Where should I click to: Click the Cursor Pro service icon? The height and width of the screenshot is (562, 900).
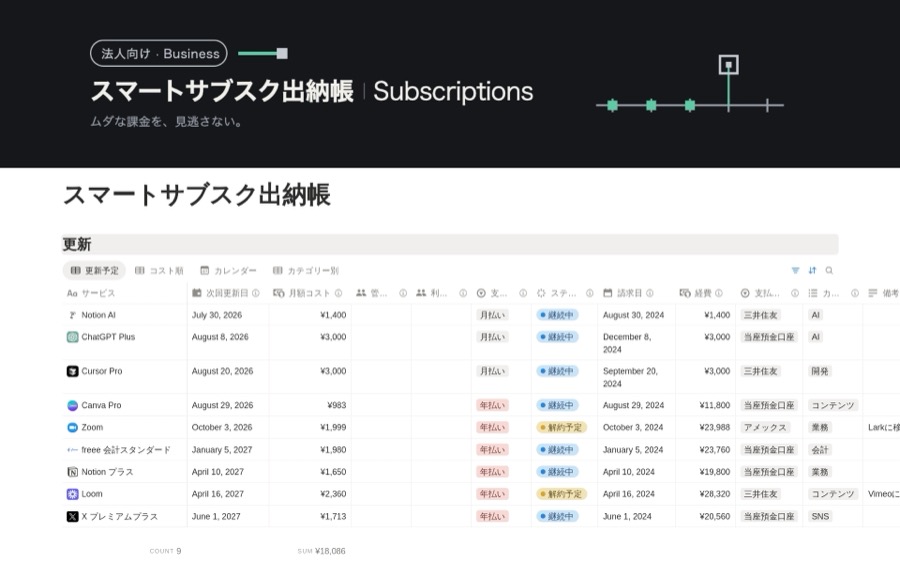click(x=72, y=371)
